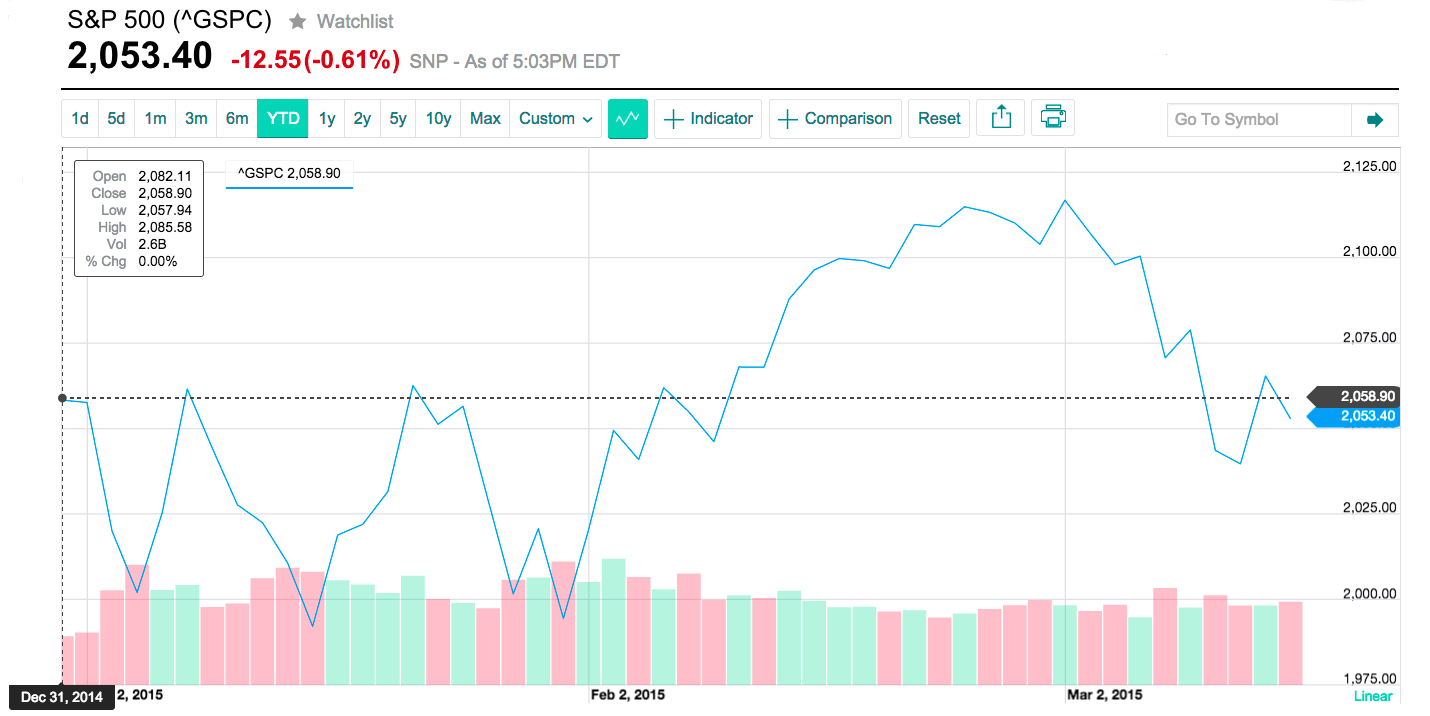
Task: Select the 1d range tab
Action: (x=80, y=118)
